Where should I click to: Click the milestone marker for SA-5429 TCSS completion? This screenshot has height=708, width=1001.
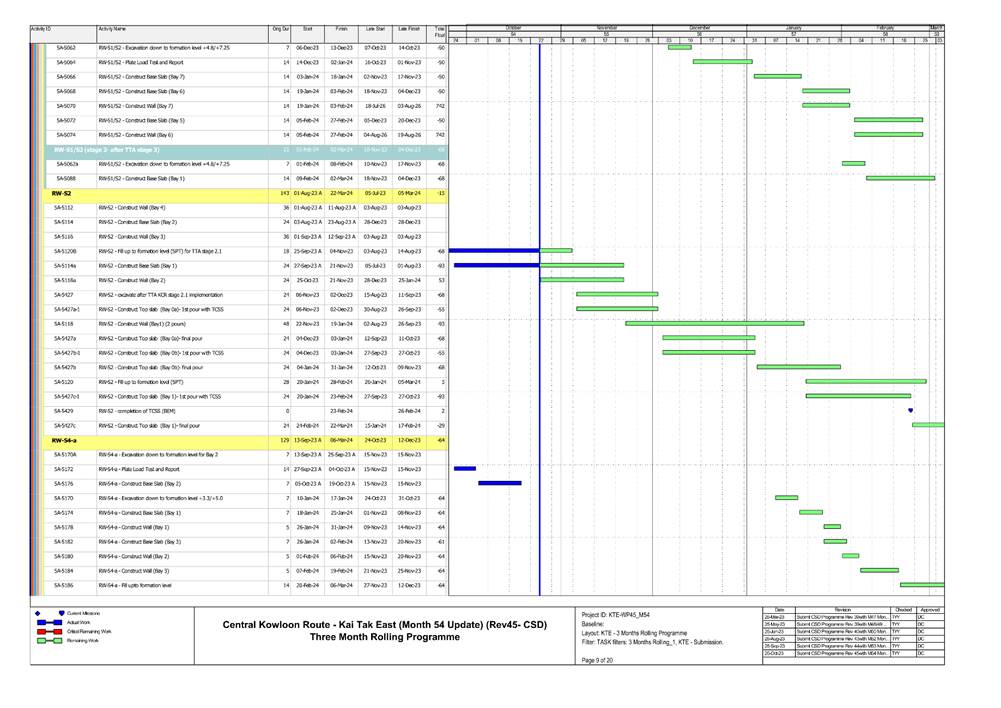pyautogui.click(x=910, y=410)
